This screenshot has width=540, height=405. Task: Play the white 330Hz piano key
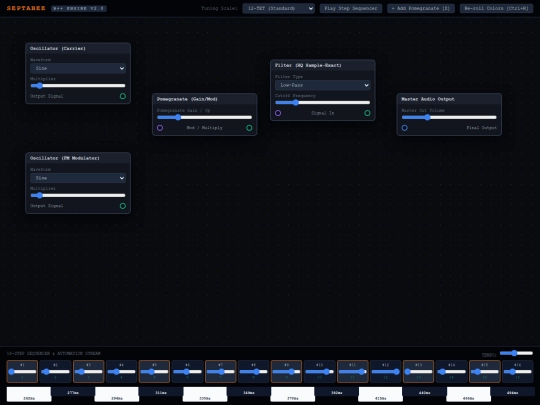[x=205, y=394]
